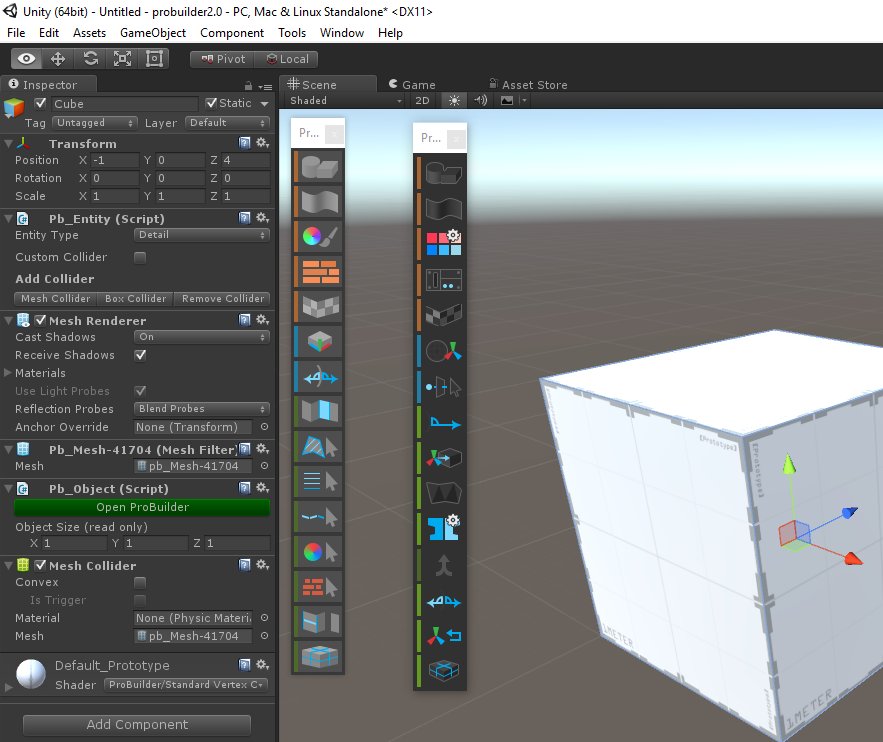Click blue shape with gear icon, right panel
This screenshot has width=883, height=742.
(444, 528)
